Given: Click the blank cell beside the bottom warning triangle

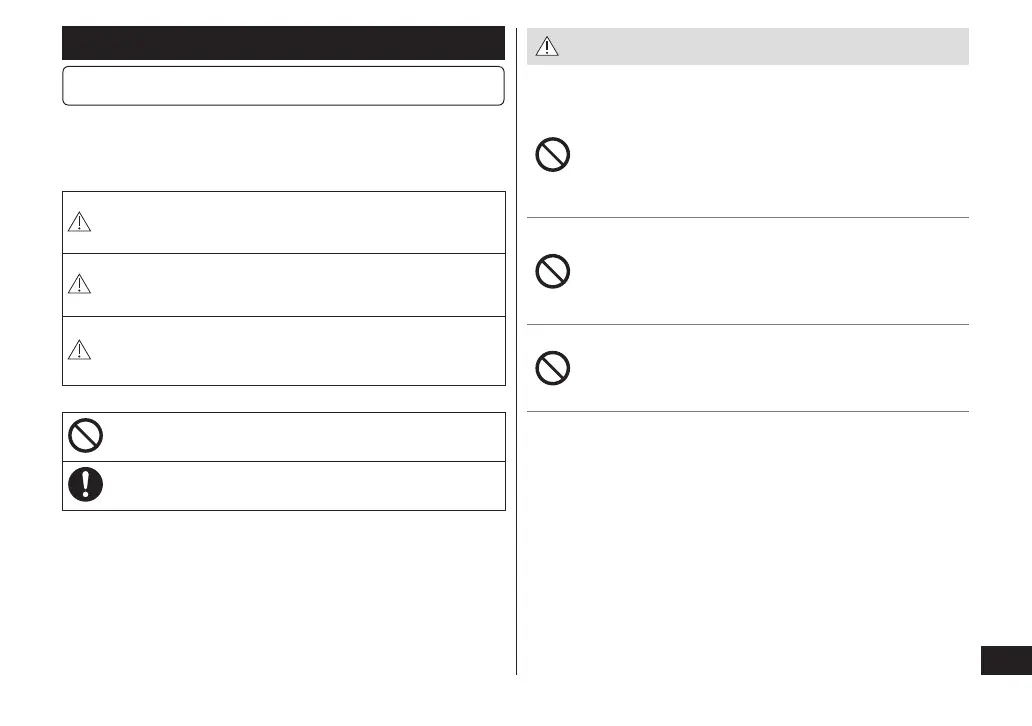Looking at the screenshot, I should point(300,350).
